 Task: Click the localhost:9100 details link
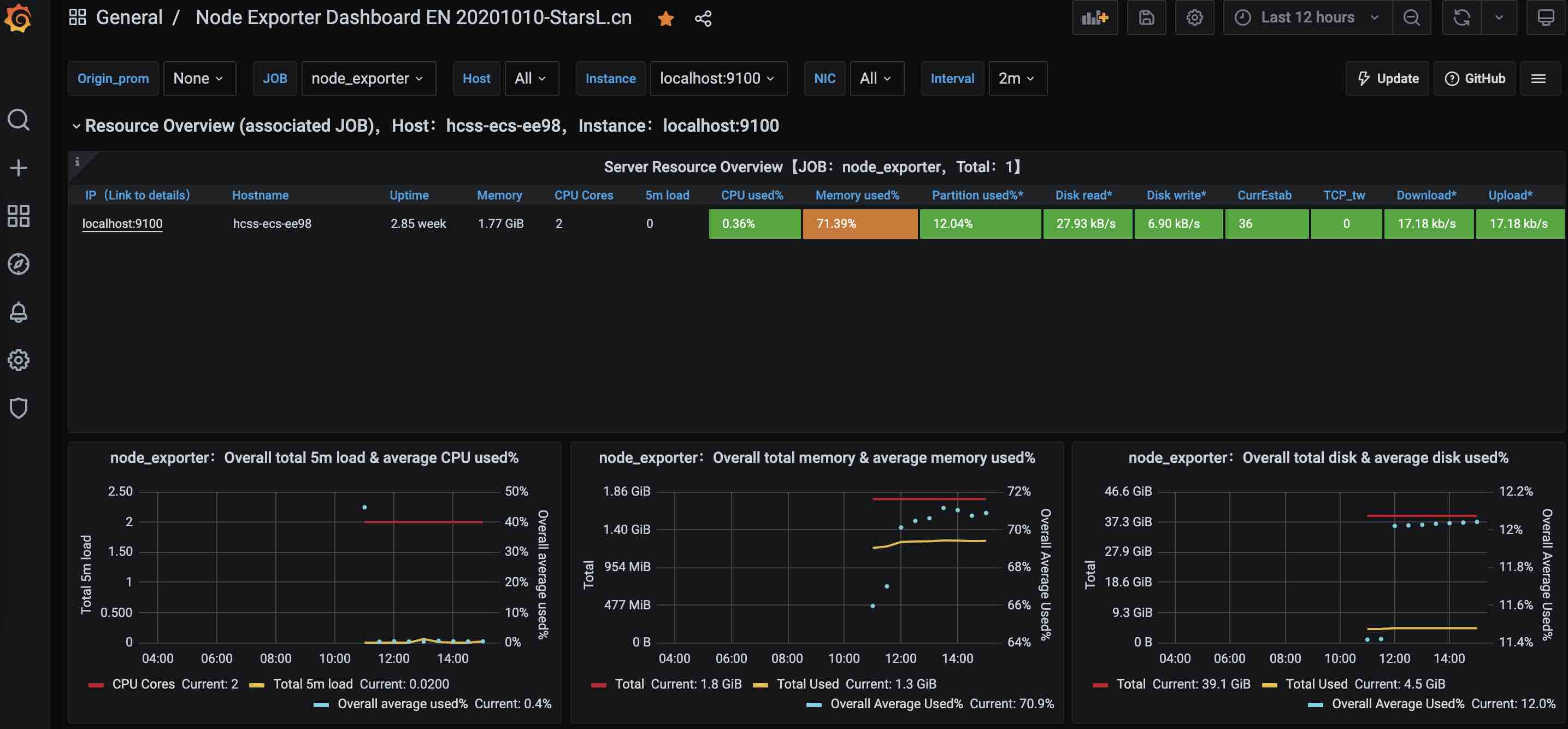pos(122,224)
